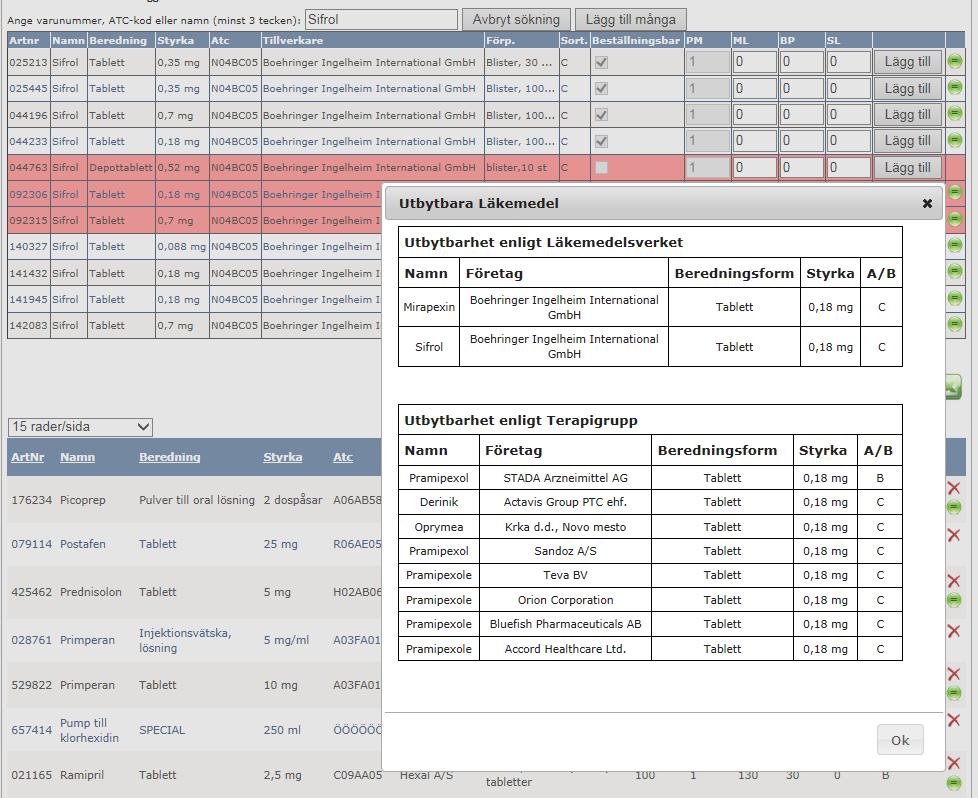
Task: Click ML field for row 044763
Action: pyautogui.click(x=755, y=167)
